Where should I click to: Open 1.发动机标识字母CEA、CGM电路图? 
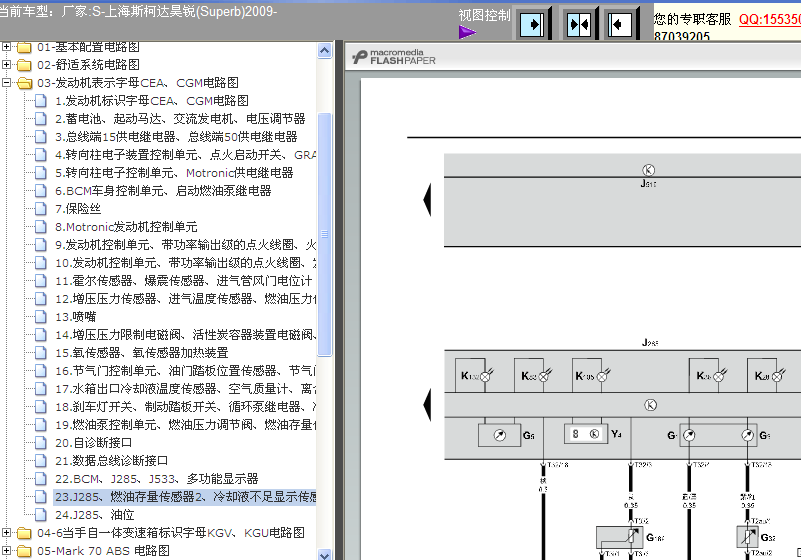152,101
